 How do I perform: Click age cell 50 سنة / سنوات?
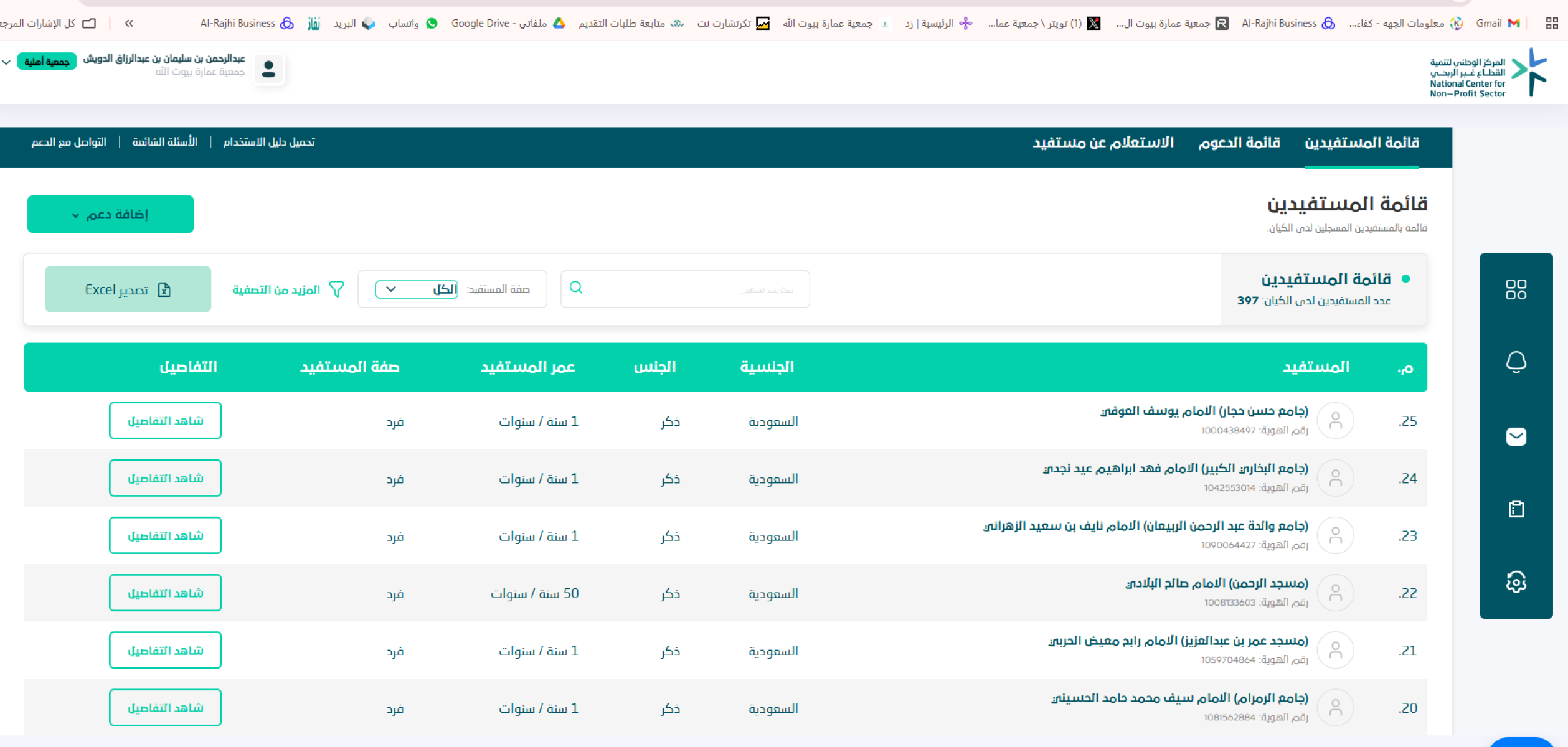click(534, 593)
